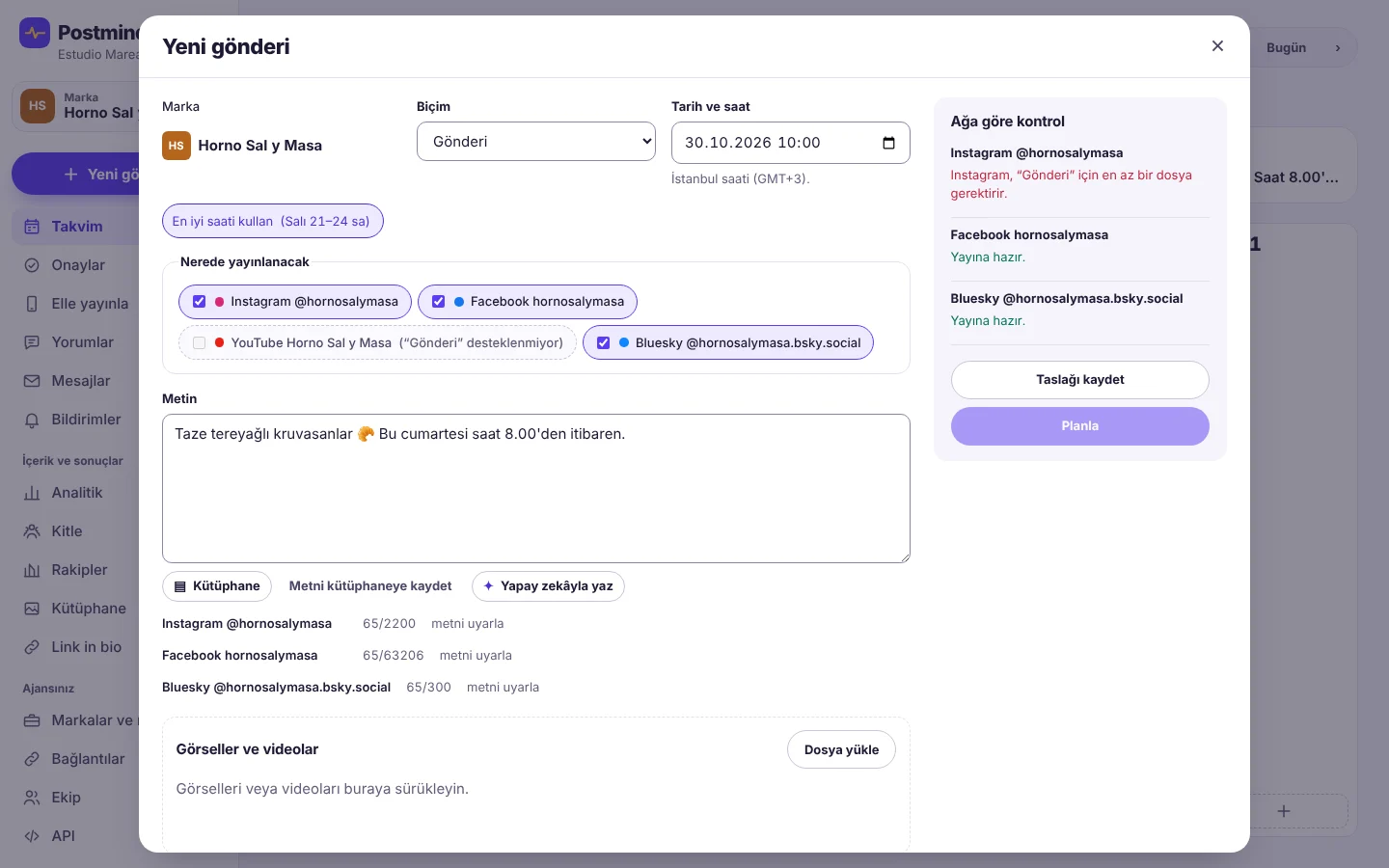The image size is (1389, 868).
Task: Click next arrow beside Bugün in calendar
Action: click(x=1337, y=47)
